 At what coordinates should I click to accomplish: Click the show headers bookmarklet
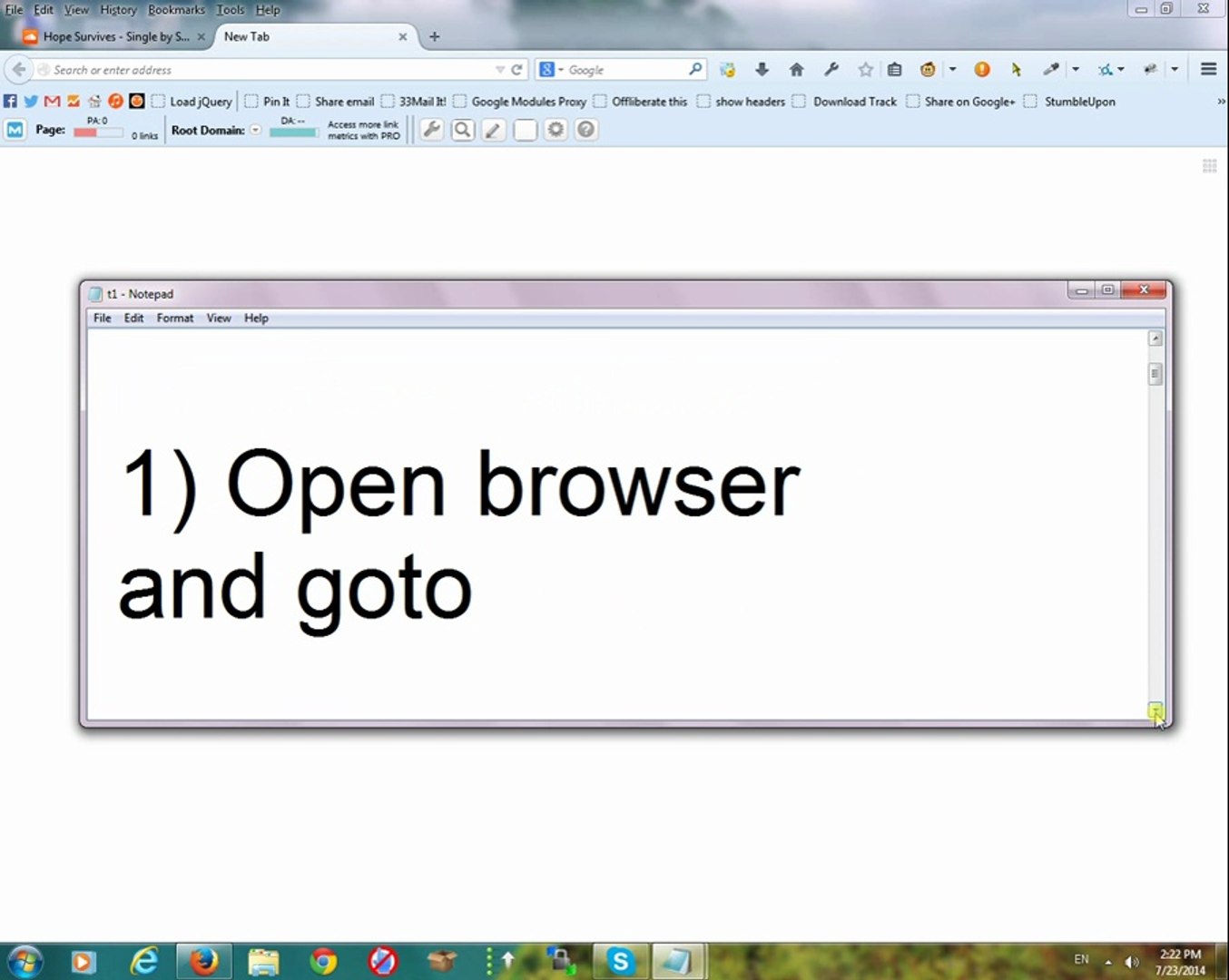[742, 102]
